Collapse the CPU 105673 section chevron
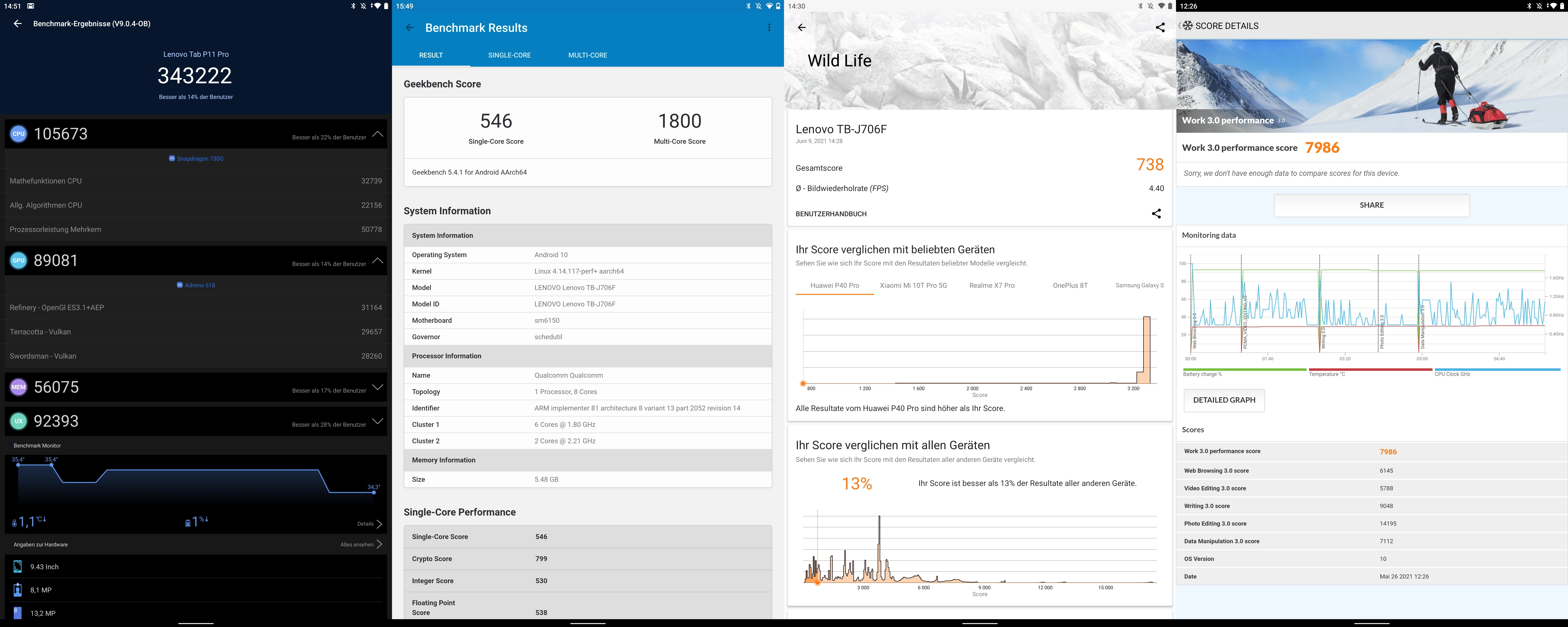 point(377,134)
